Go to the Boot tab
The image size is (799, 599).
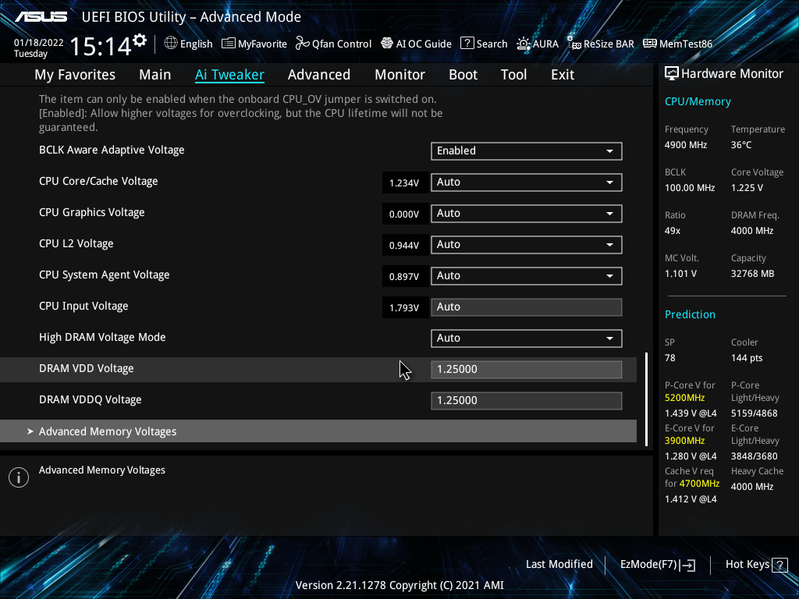(x=463, y=75)
